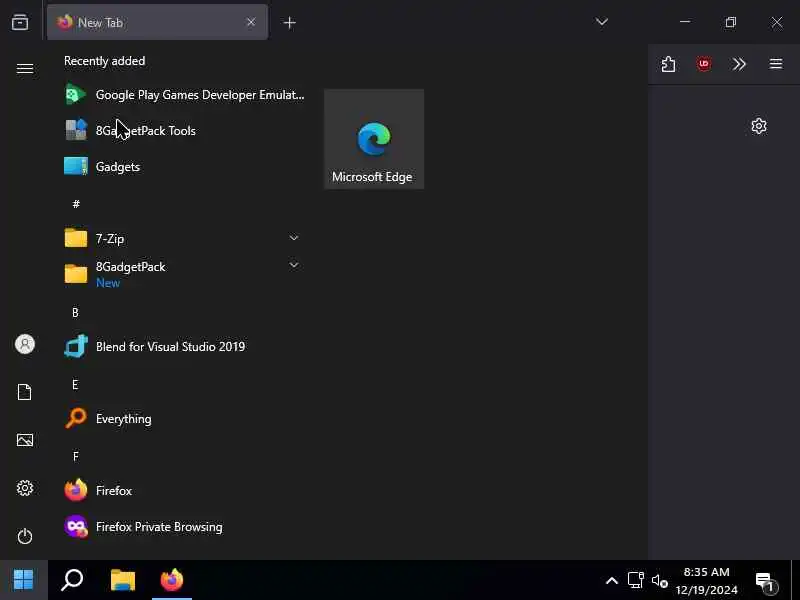Launch Blend for Visual Studio 2019
The image size is (800, 600).
point(184,347)
